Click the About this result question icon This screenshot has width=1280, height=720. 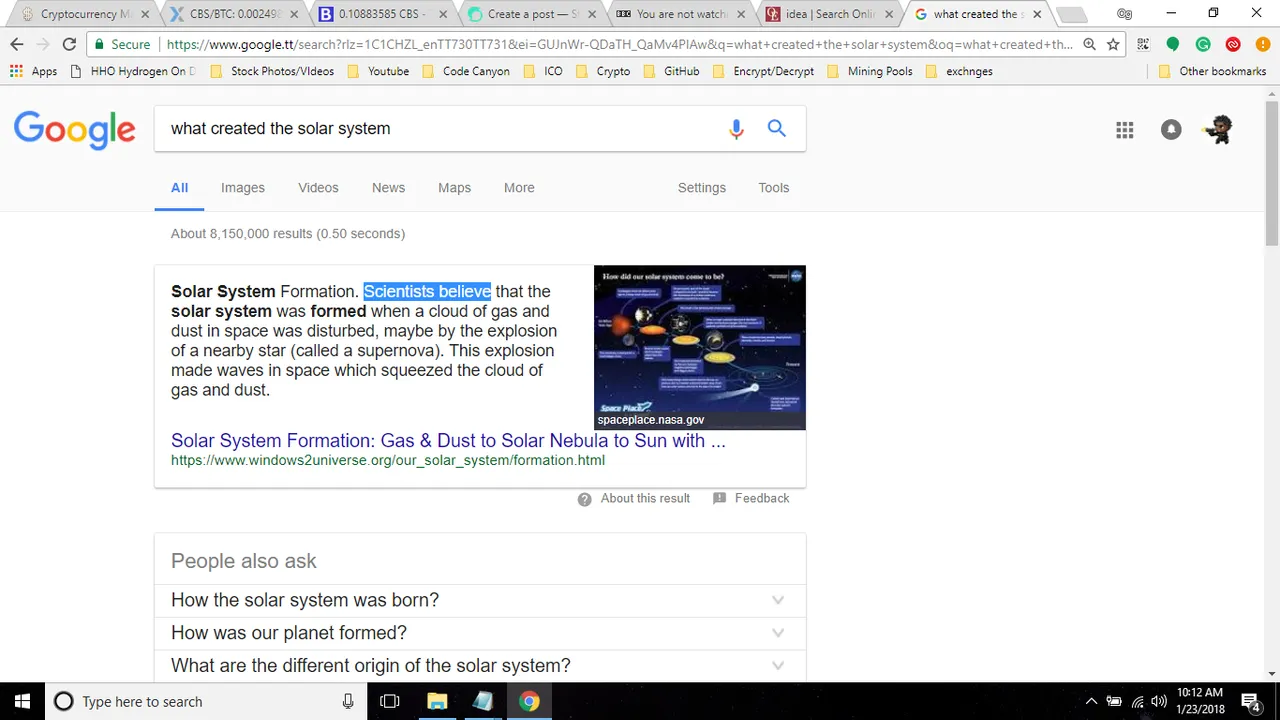pyautogui.click(x=584, y=499)
